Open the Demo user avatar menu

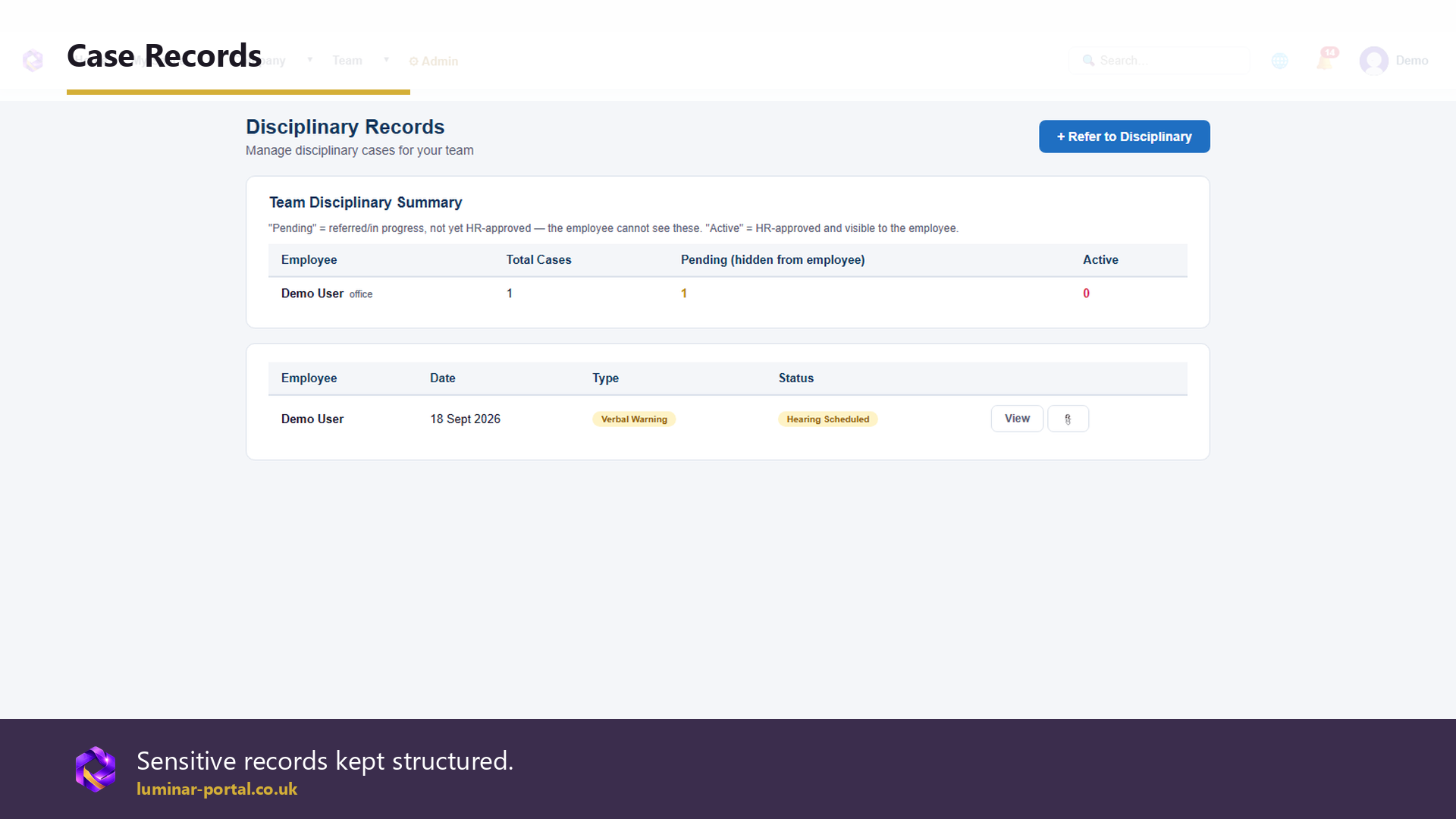click(x=1394, y=61)
